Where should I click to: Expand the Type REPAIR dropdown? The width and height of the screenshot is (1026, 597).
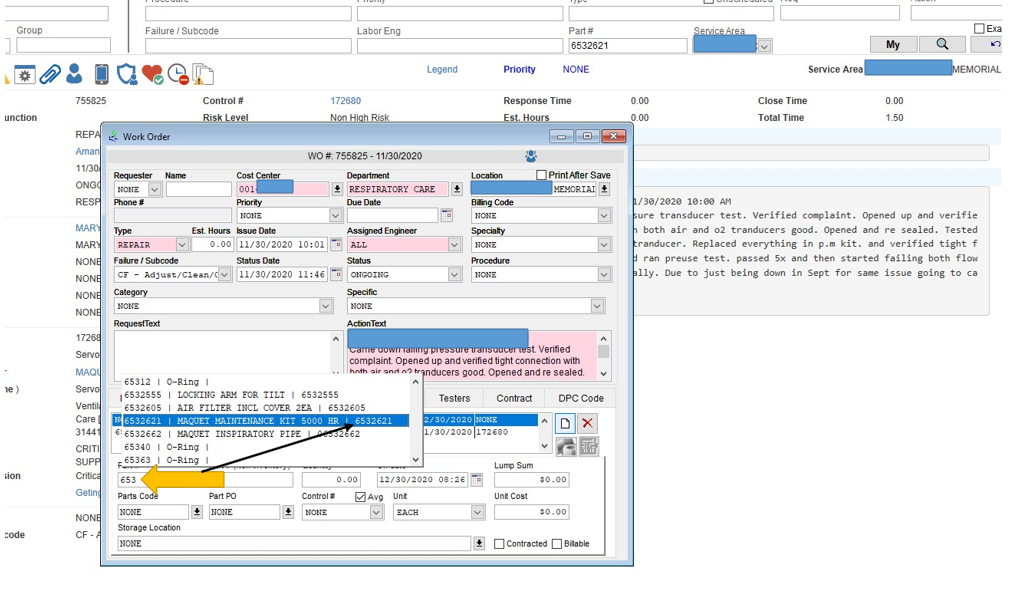tap(183, 244)
